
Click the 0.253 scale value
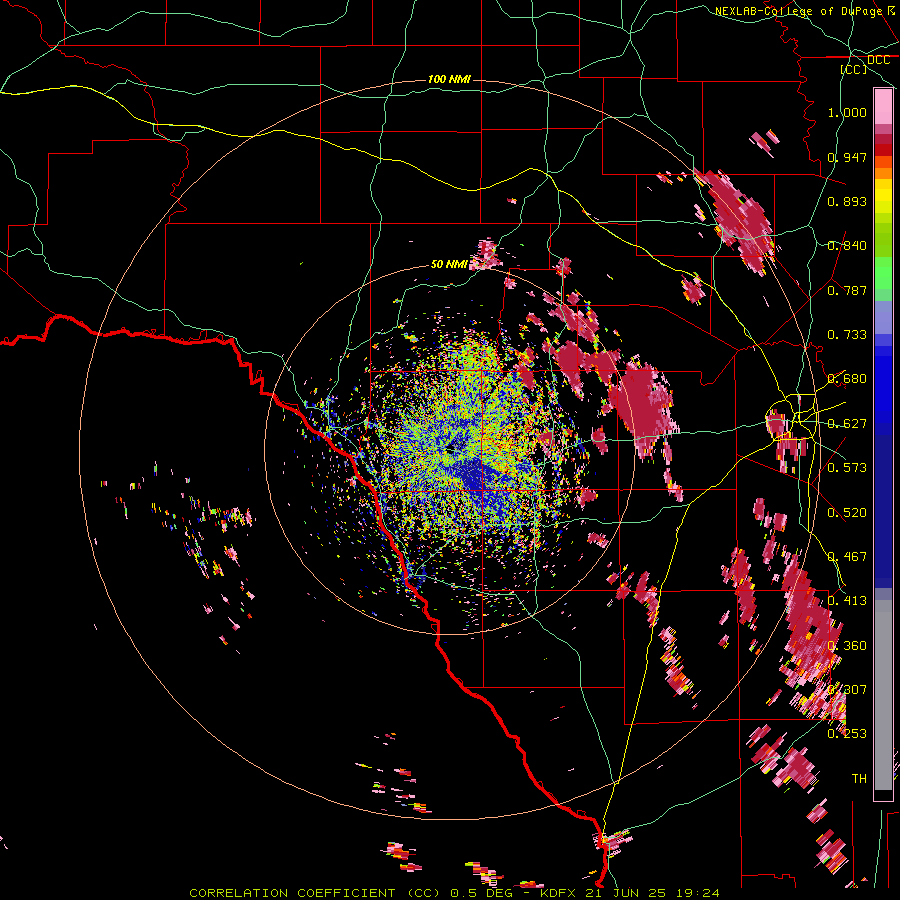[847, 734]
